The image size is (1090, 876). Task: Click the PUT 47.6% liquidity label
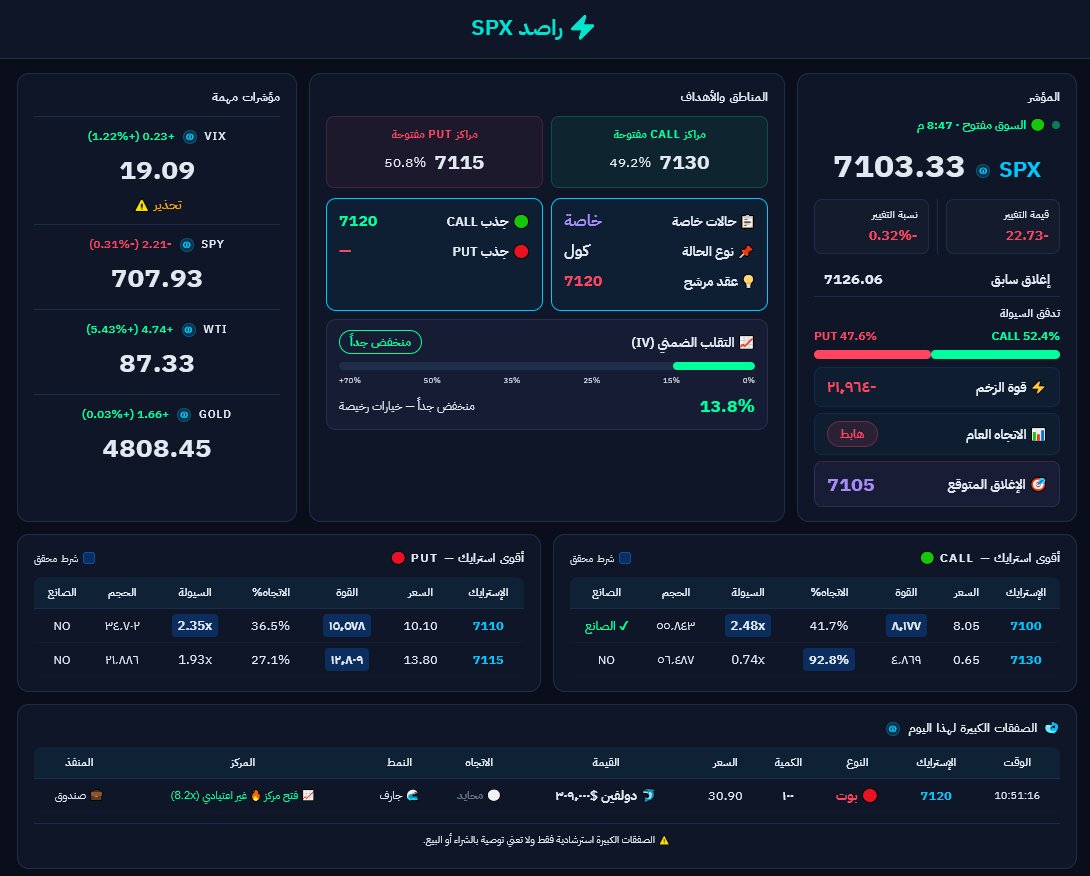tap(845, 336)
